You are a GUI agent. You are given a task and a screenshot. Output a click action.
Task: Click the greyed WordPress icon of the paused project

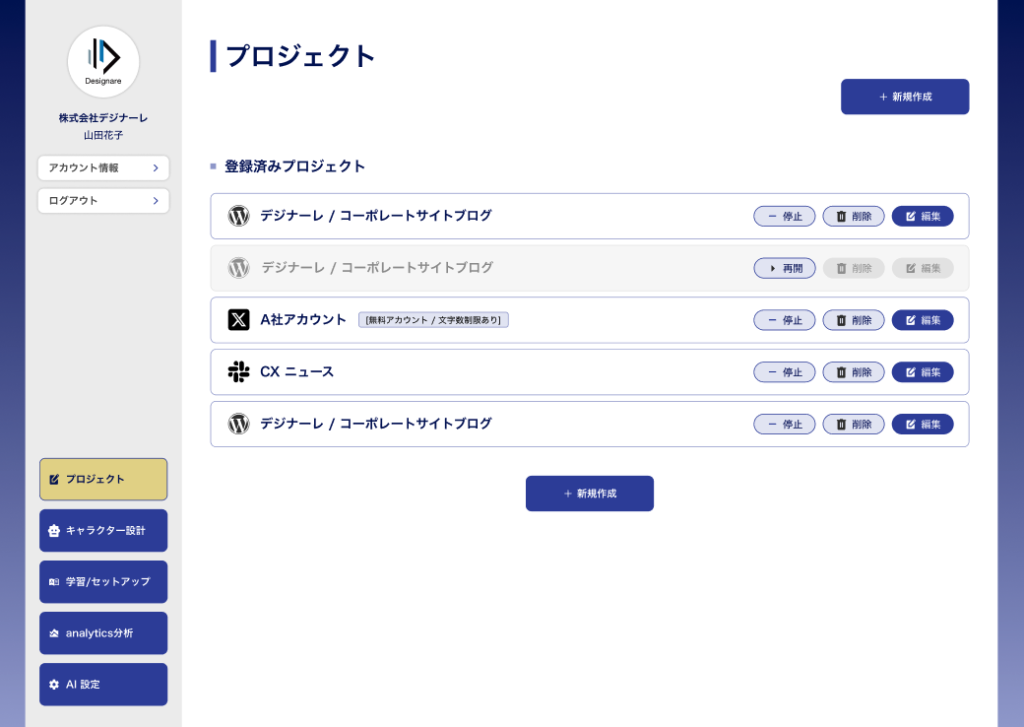(238, 268)
